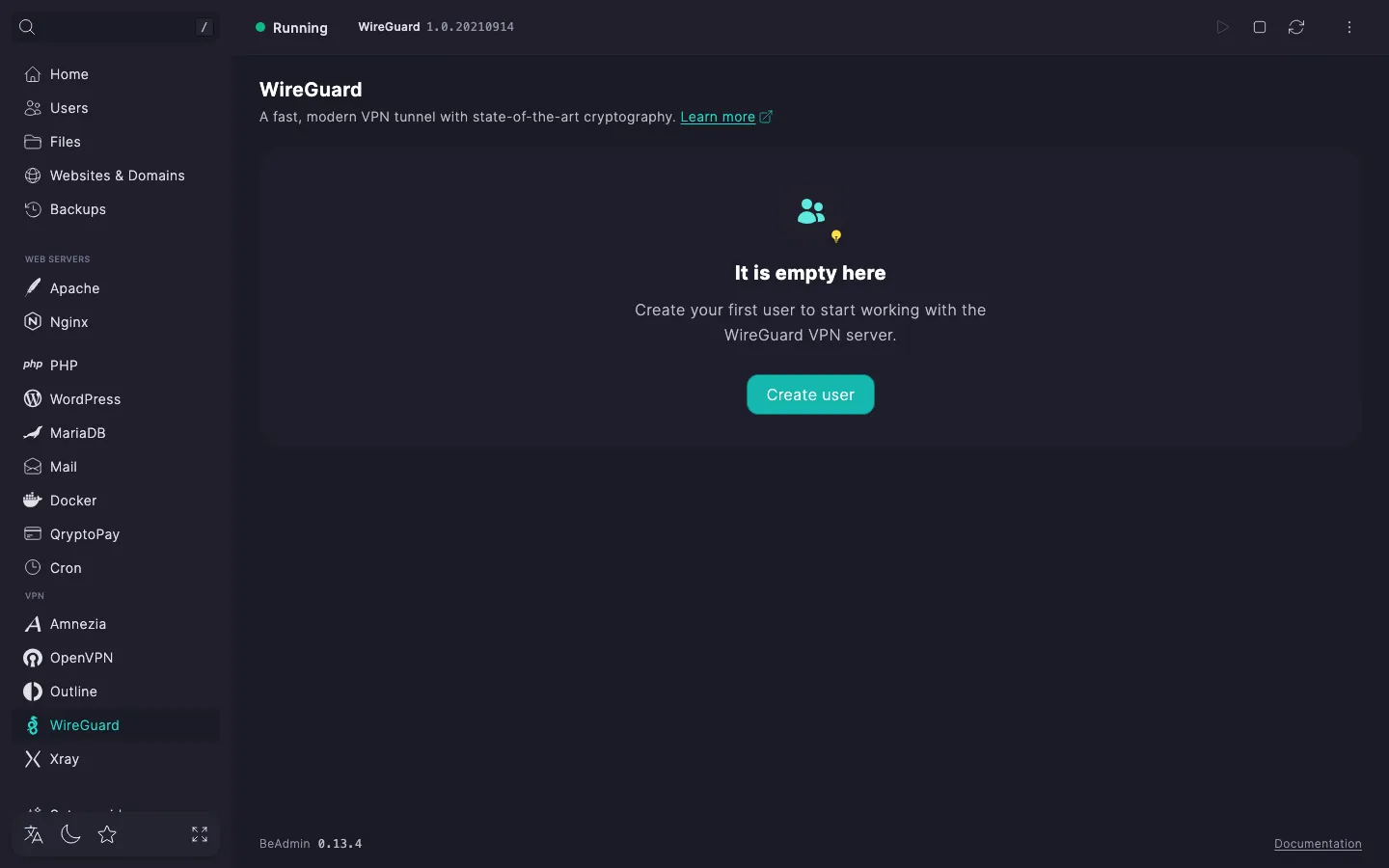Click the Nginx N icon
Screen dimensions: 1389x868
33,322
